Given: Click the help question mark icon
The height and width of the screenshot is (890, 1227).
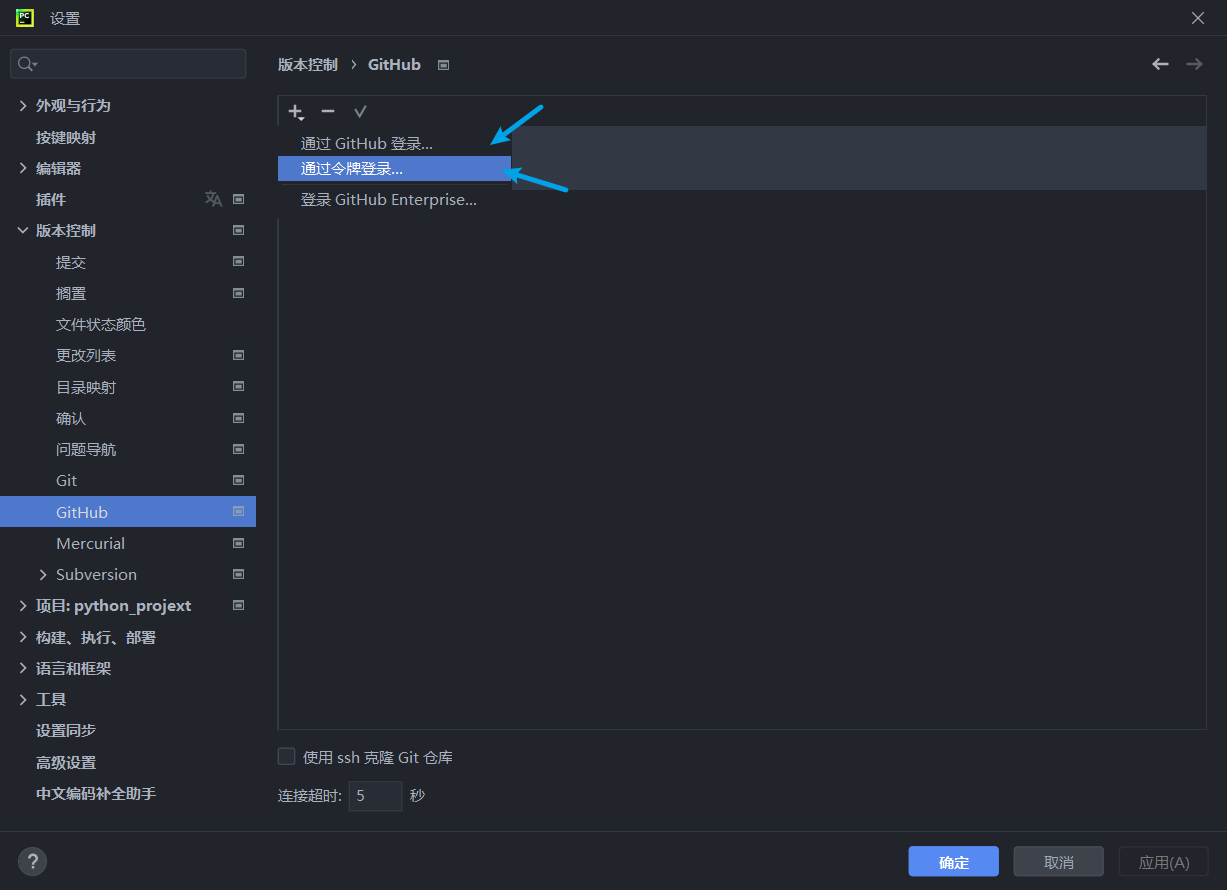Looking at the screenshot, I should (33, 861).
